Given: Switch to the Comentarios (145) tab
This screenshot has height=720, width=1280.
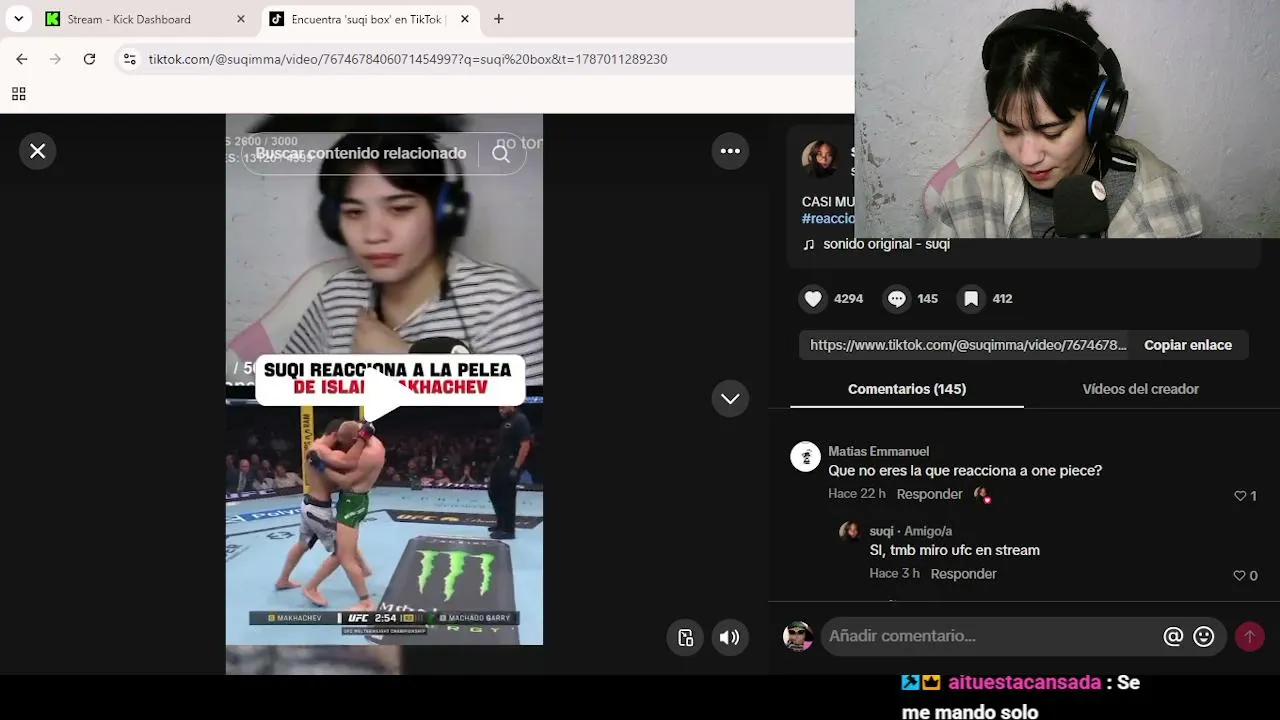Looking at the screenshot, I should pos(907,389).
